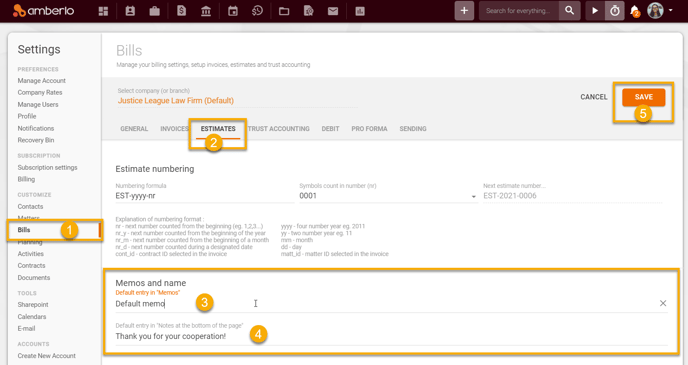Open the time history clock icon
The width and height of the screenshot is (688, 365).
pos(257,11)
